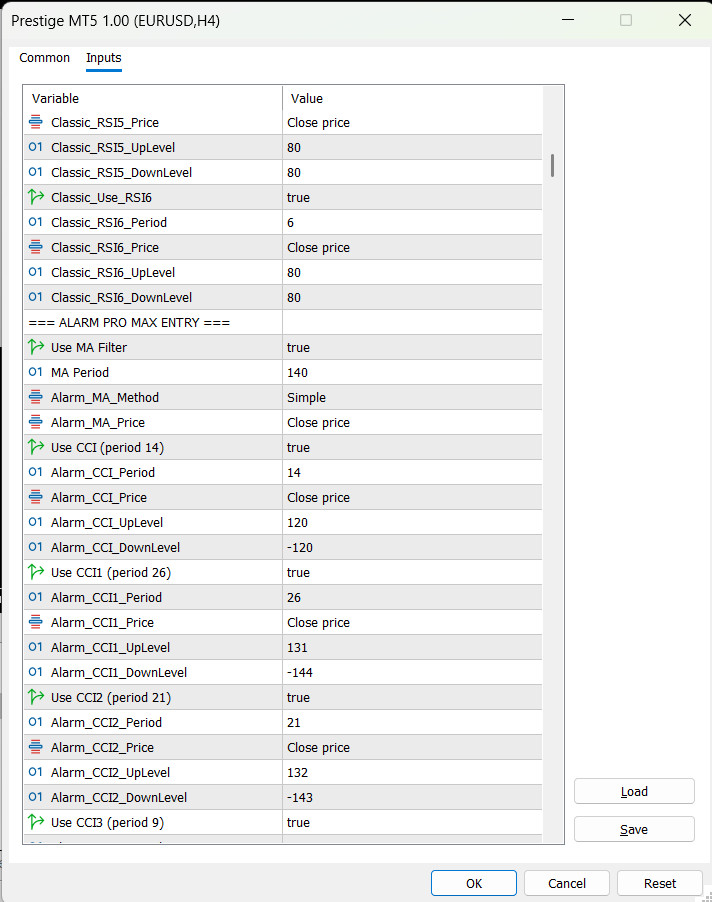This screenshot has width=712, height=902.
Task: Open Alarm_MA_Price Close price value list
Action: pos(412,422)
